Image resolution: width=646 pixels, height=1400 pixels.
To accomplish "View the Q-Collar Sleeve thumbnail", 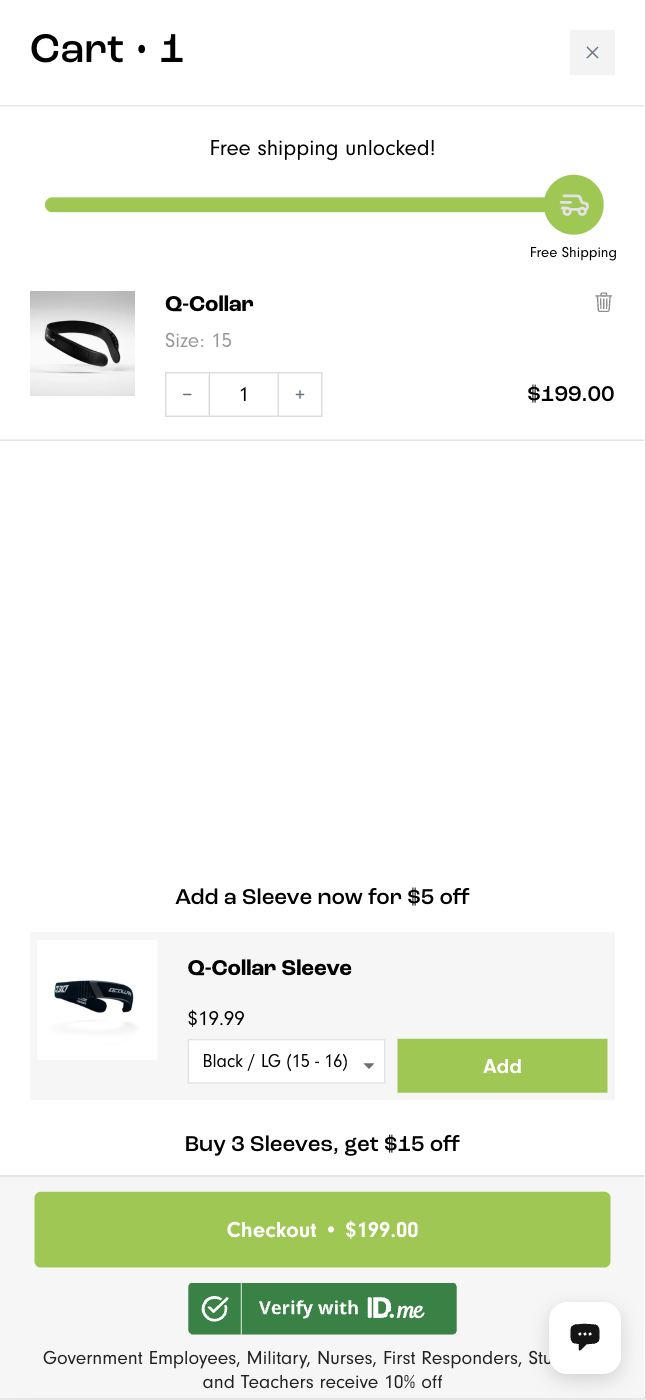I will tap(96, 999).
